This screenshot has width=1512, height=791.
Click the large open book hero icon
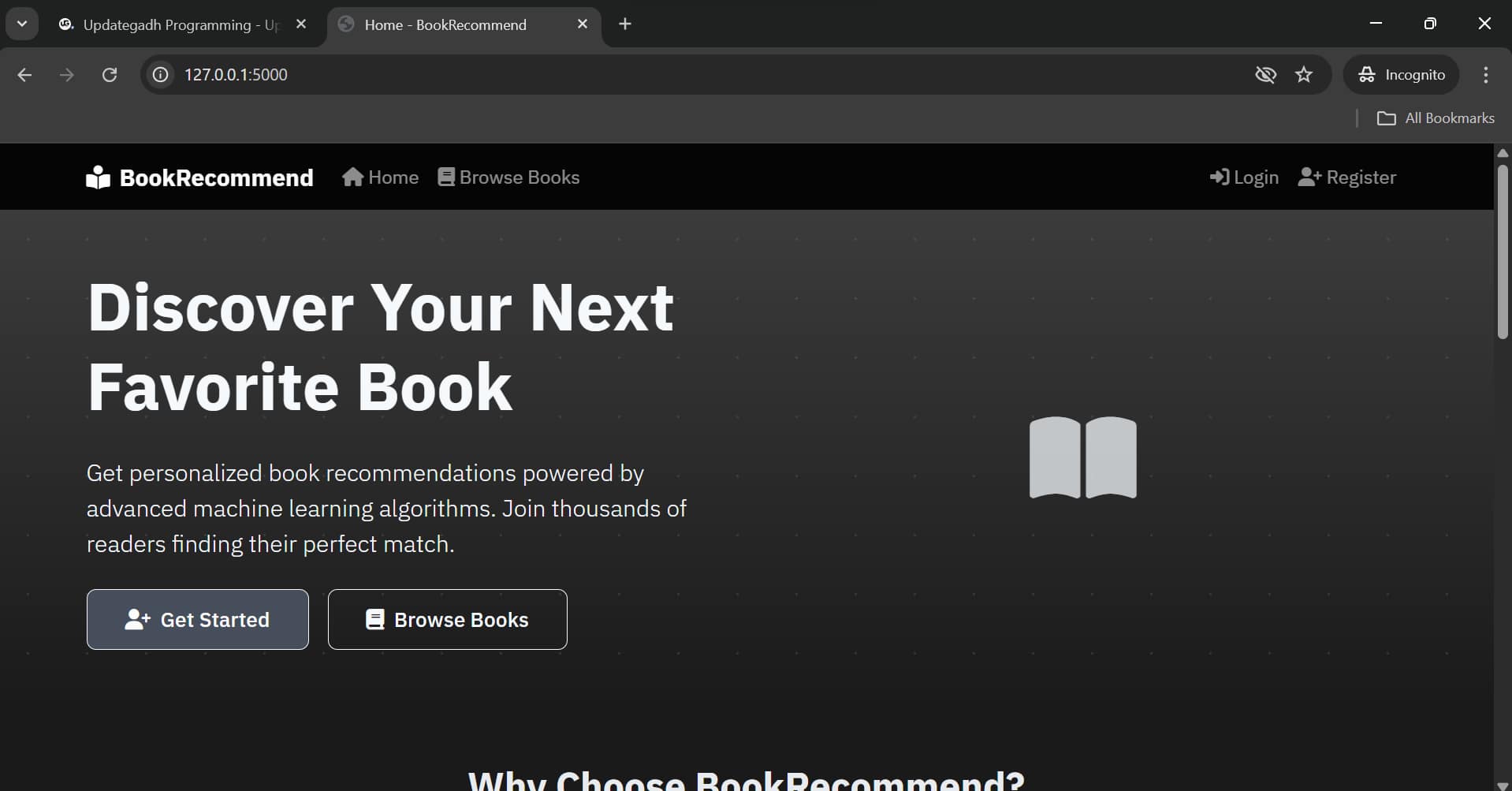[x=1082, y=457]
